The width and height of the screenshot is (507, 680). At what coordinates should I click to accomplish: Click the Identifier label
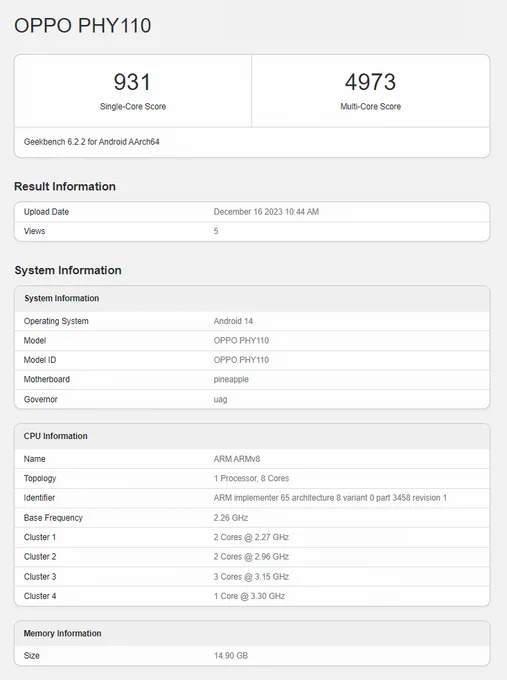[39, 498]
